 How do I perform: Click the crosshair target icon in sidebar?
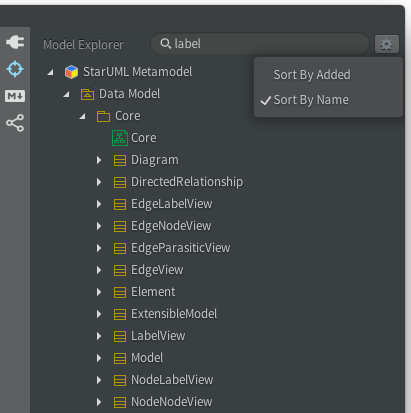click(x=15, y=69)
